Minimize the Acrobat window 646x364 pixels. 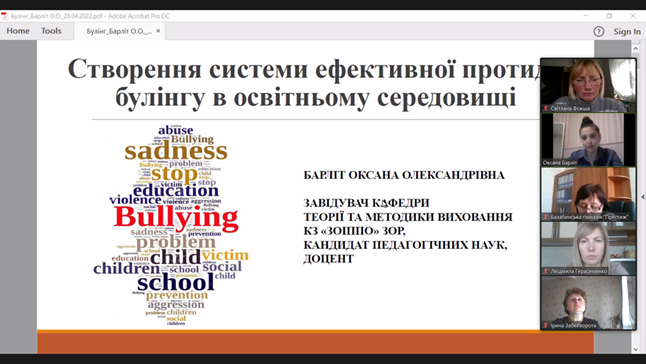[586, 16]
